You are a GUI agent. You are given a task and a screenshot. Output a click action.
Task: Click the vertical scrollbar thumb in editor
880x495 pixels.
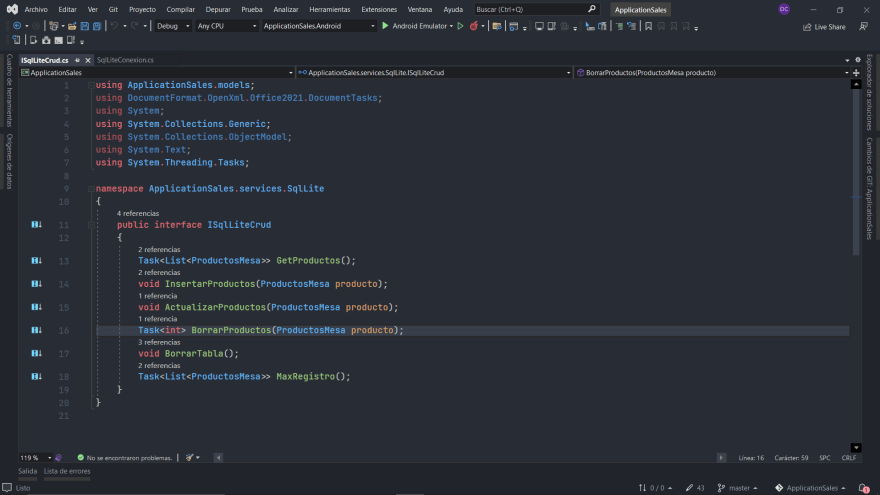click(856, 171)
